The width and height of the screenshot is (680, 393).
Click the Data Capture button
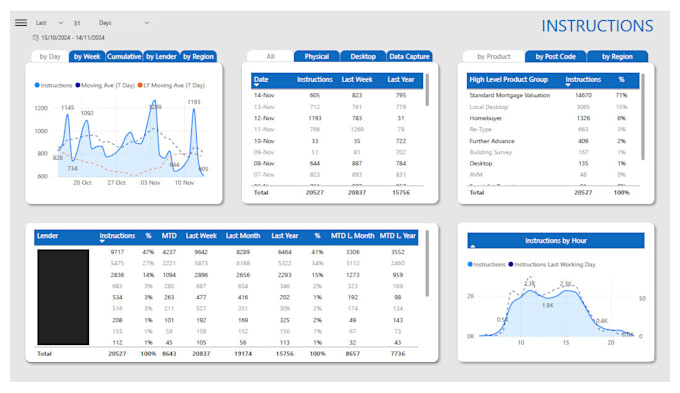pos(409,56)
